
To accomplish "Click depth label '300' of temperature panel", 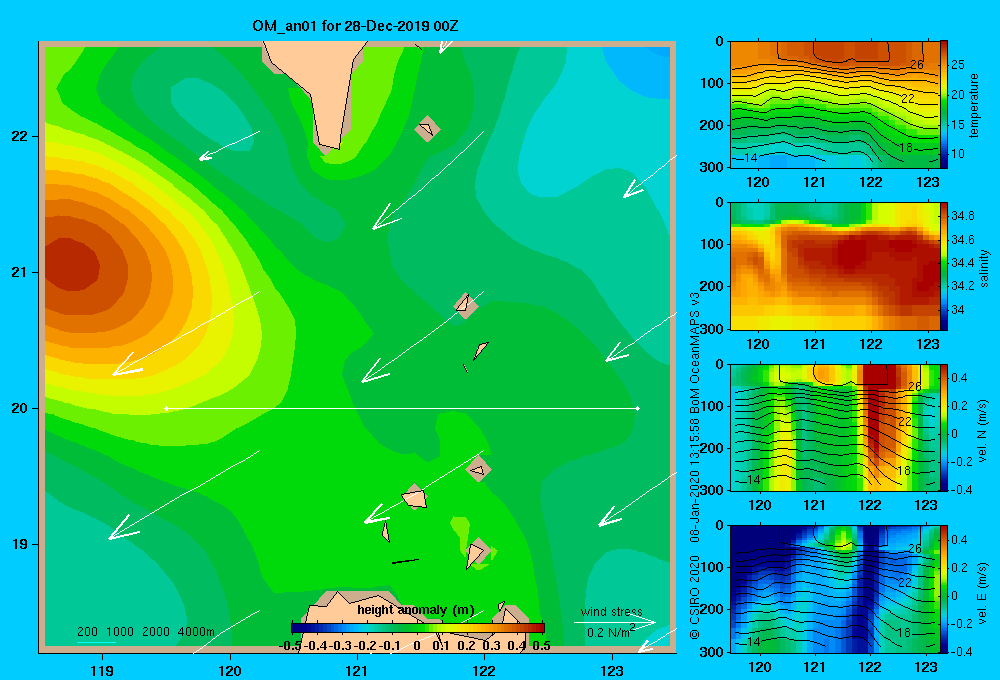I will [x=712, y=167].
